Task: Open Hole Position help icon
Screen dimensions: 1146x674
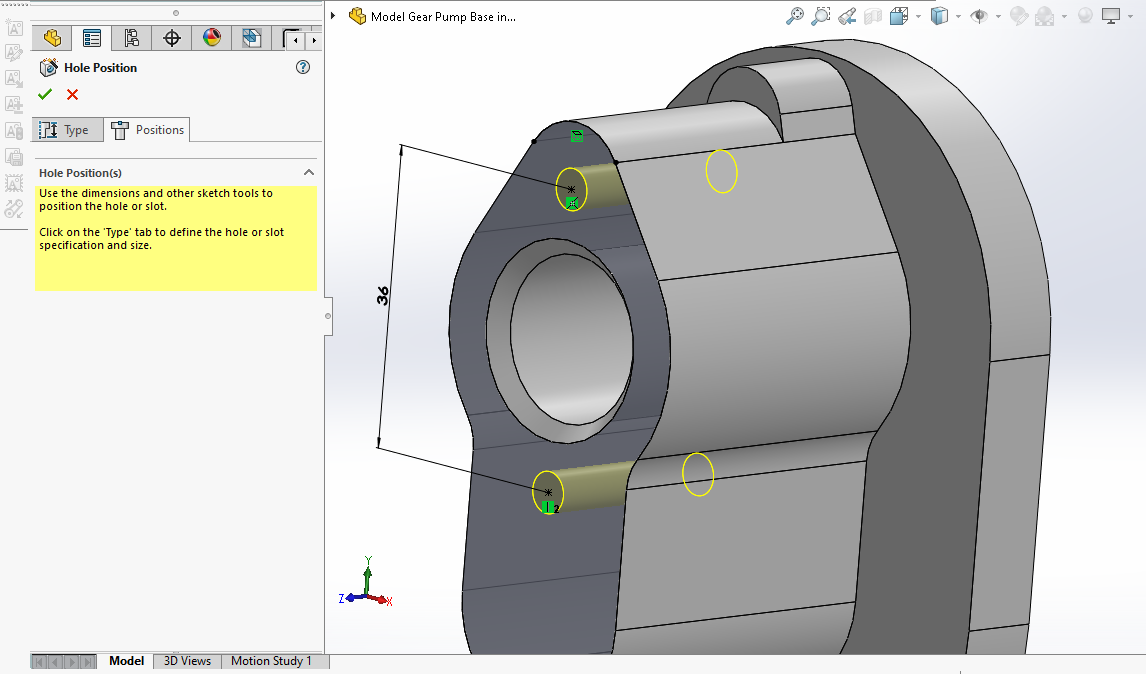Action: (x=303, y=68)
